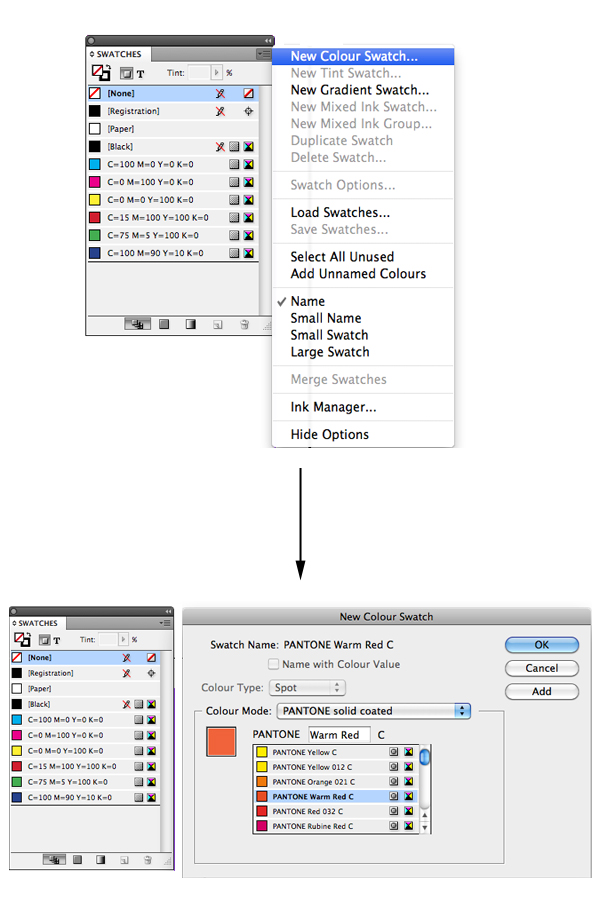Click new swatch icon in lower panel
This screenshot has height=917, width=600.
click(124, 860)
